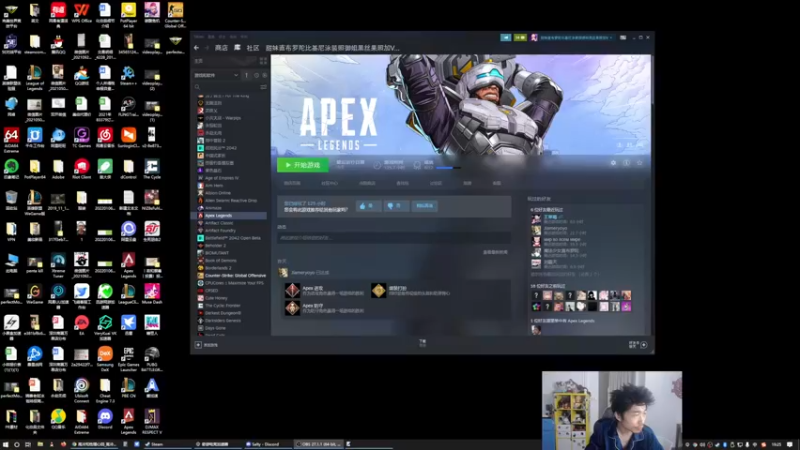Select Counter-Strike: Global Offensive in list
Image resolution: width=800 pixels, height=450 pixels.
232,276
